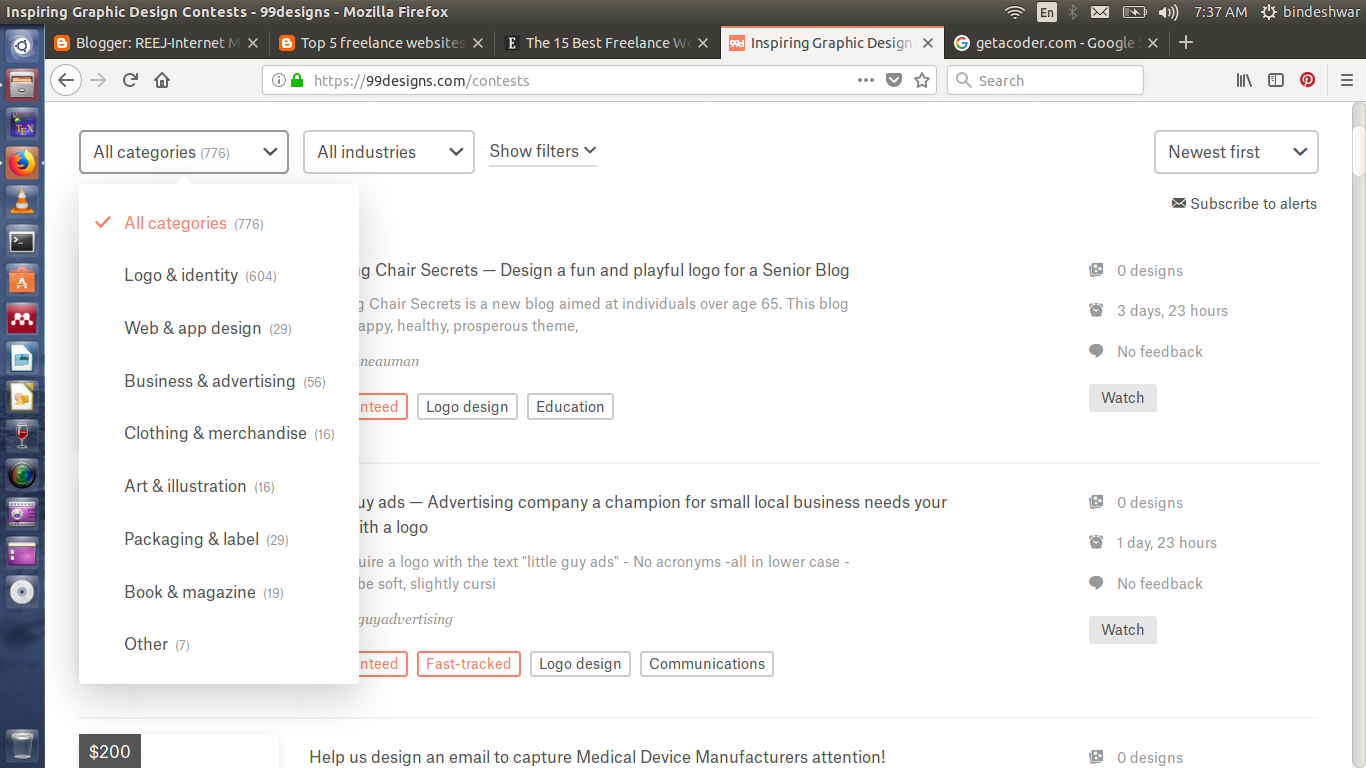Bookmark this page with the star icon
The height and width of the screenshot is (768, 1366).
922,80
